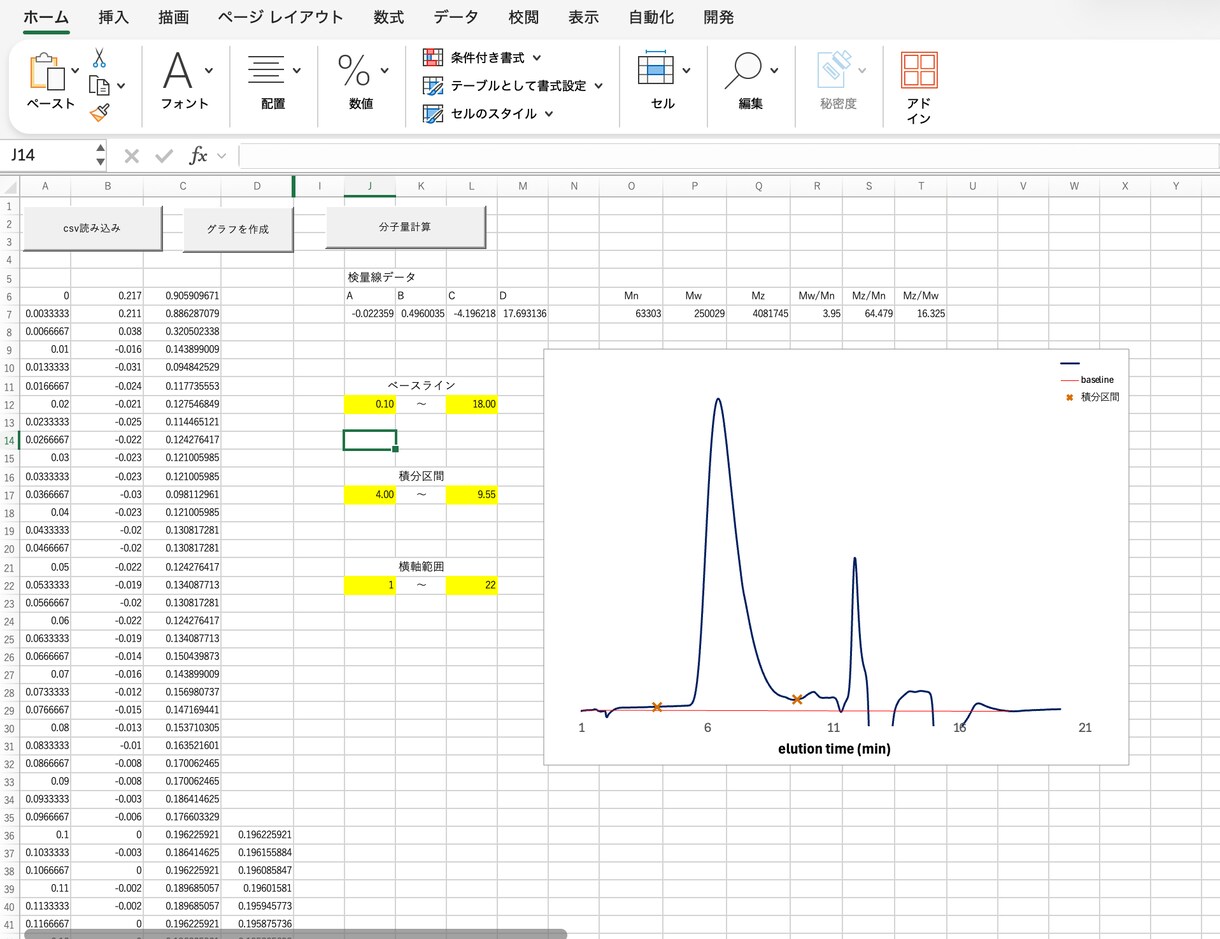This screenshot has height=939, width=1220.
Task: Select integration start cell 4.00
Action: [x=370, y=495]
